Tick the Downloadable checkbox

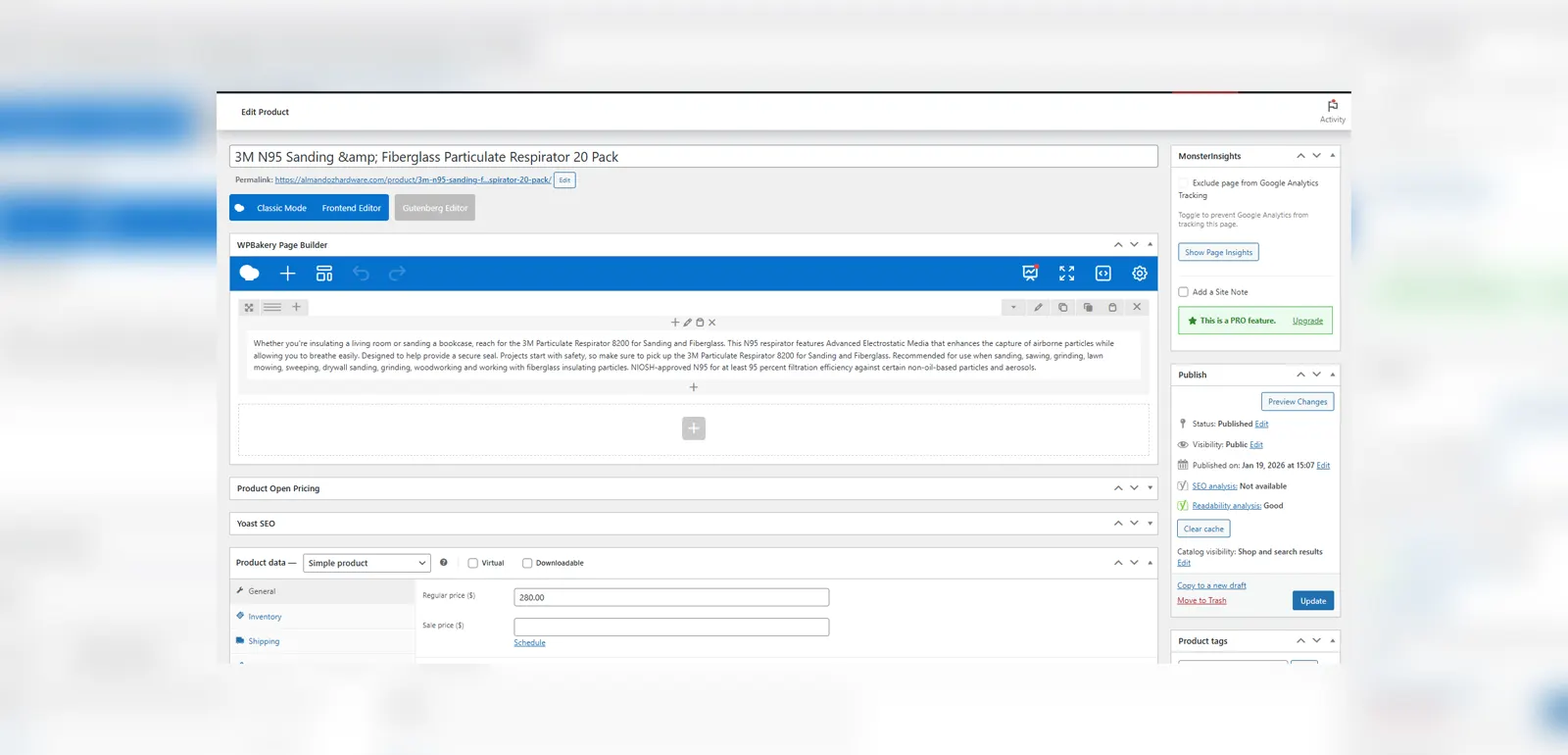click(527, 564)
